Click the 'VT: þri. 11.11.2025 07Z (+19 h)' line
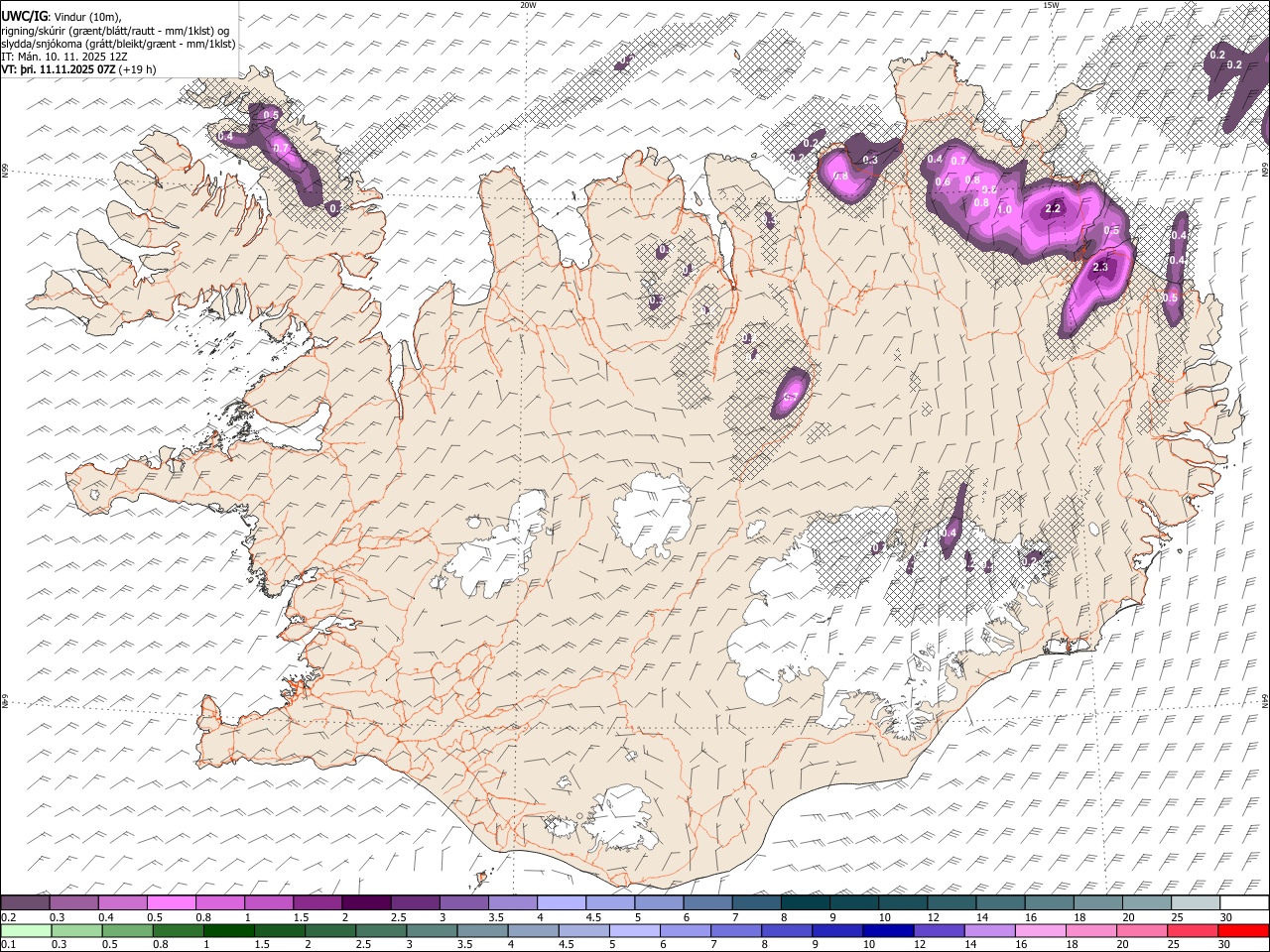Image resolution: width=1270 pixels, height=952 pixels. (78, 69)
